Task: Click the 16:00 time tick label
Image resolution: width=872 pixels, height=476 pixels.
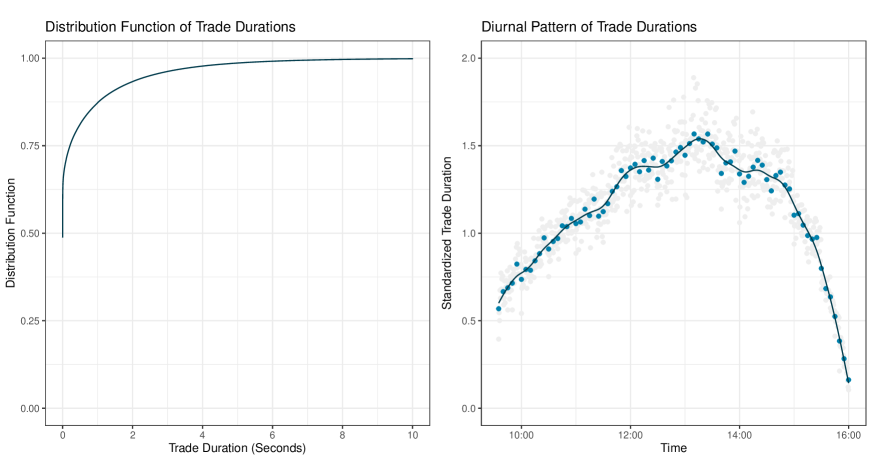Action: click(x=848, y=435)
